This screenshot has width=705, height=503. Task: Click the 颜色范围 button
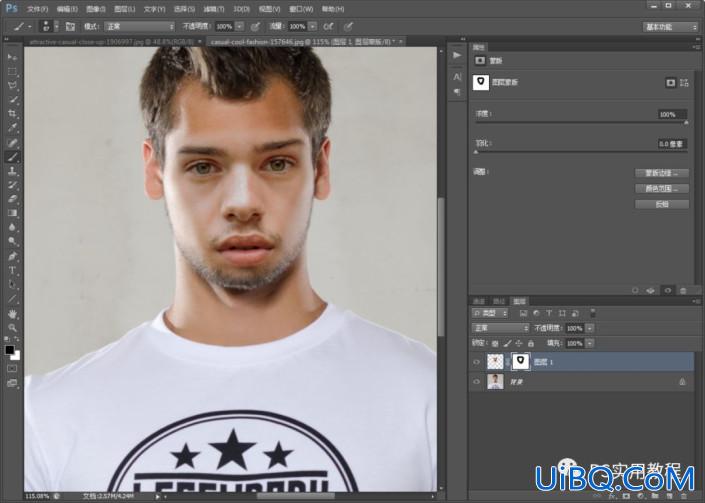(662, 189)
